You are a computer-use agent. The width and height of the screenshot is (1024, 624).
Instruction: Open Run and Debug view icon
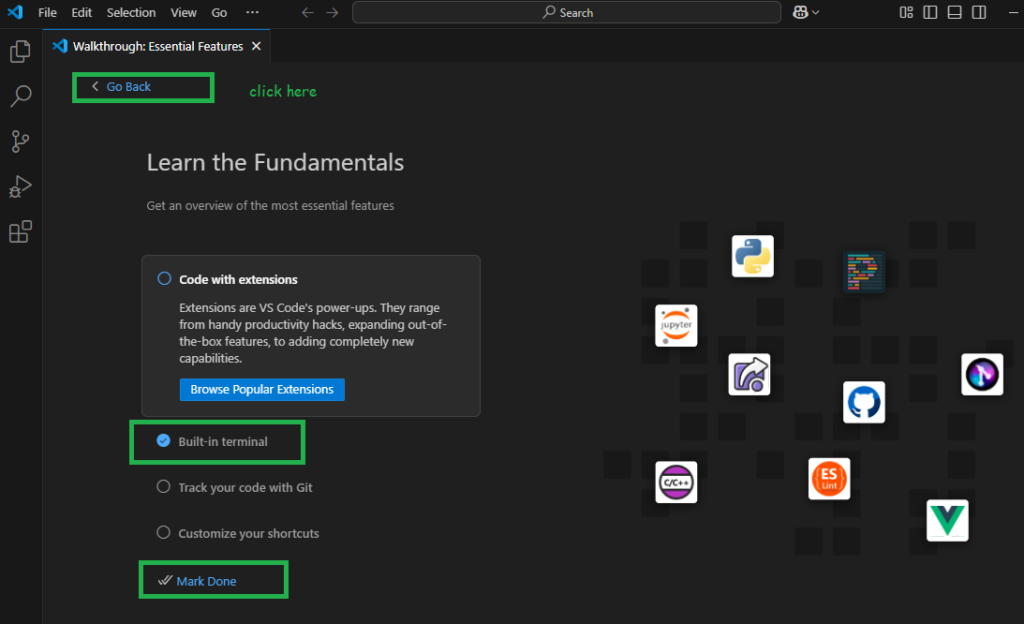click(x=20, y=187)
